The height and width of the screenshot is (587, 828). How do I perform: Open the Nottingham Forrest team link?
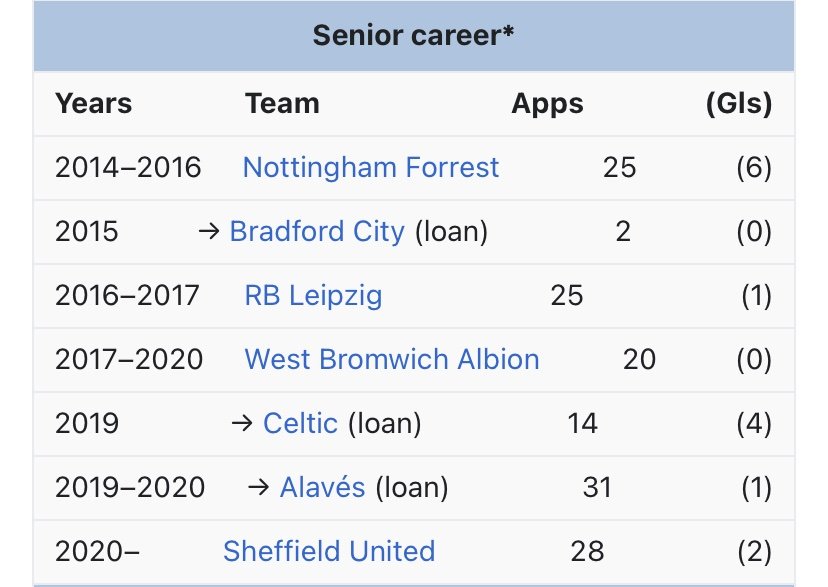pyautogui.click(x=370, y=167)
